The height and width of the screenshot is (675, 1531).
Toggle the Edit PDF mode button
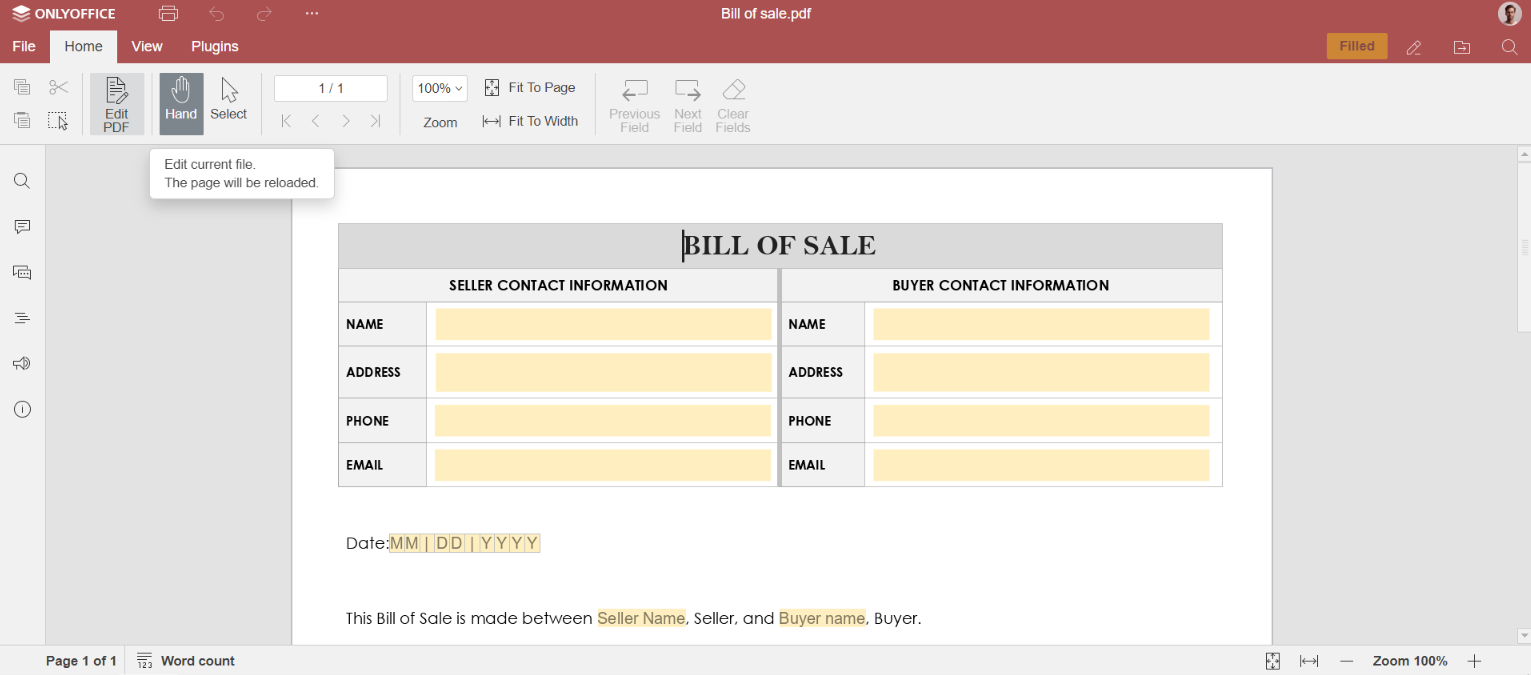pos(117,103)
